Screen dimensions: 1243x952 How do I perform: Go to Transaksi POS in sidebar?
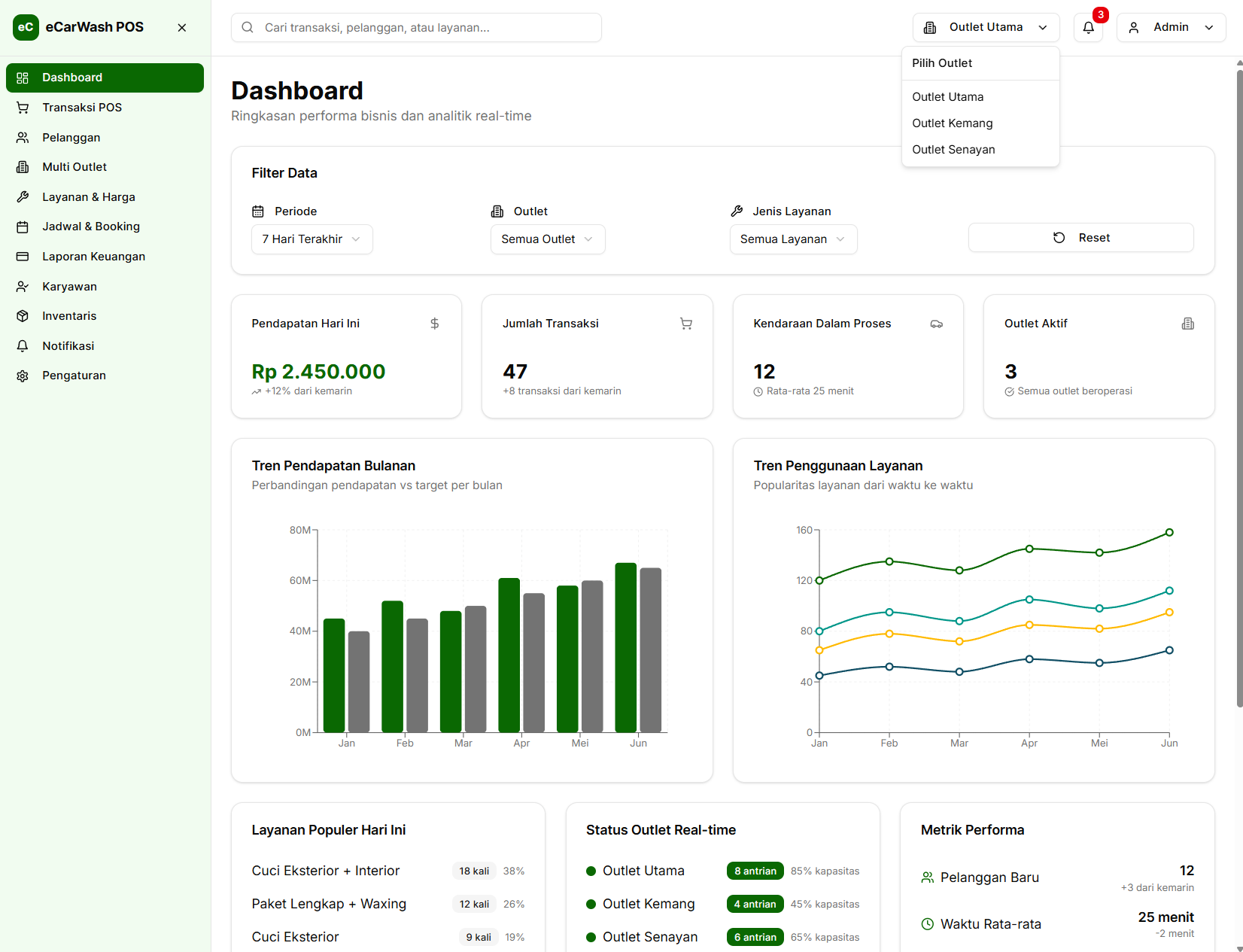(x=82, y=108)
